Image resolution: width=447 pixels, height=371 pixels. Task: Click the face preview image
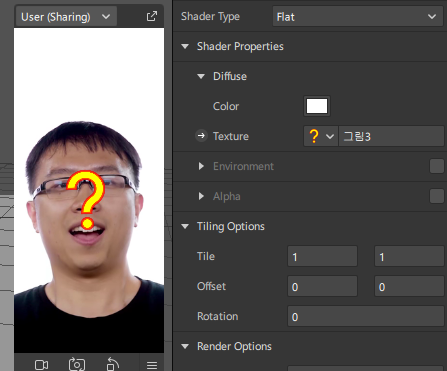coord(89,190)
